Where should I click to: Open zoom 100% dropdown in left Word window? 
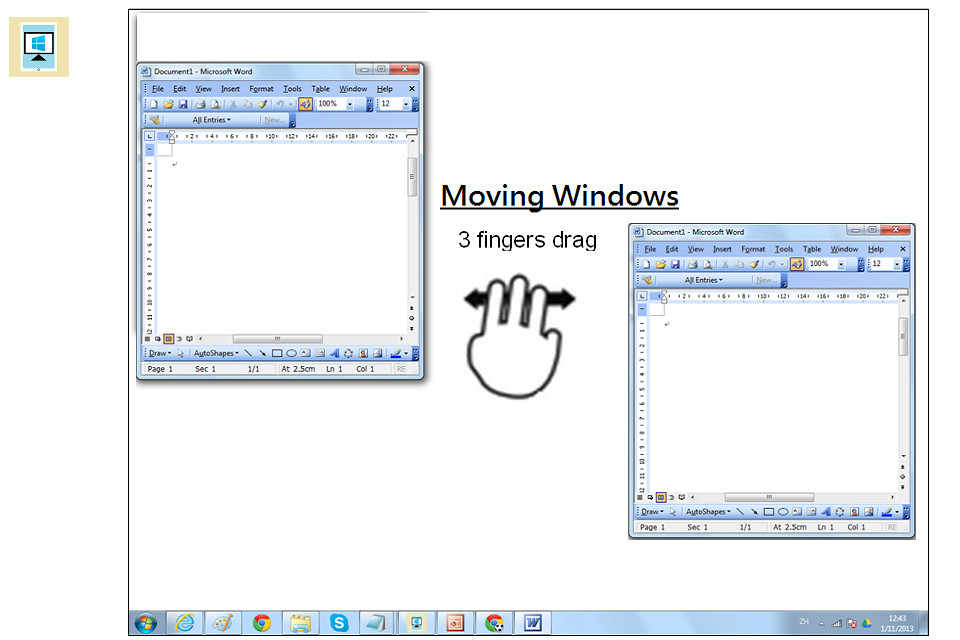tap(350, 105)
